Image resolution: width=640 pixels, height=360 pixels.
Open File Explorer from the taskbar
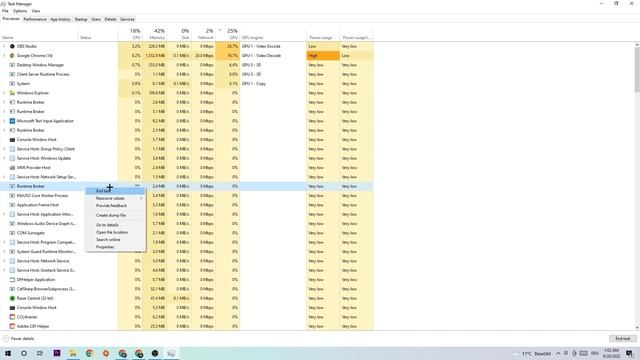click(x=73, y=353)
